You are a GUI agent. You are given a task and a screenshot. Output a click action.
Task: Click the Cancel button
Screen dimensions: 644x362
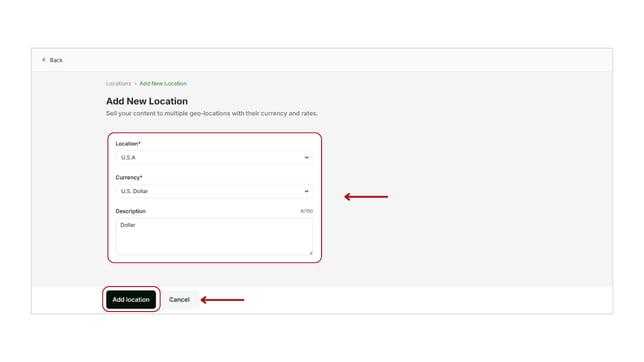(x=179, y=300)
